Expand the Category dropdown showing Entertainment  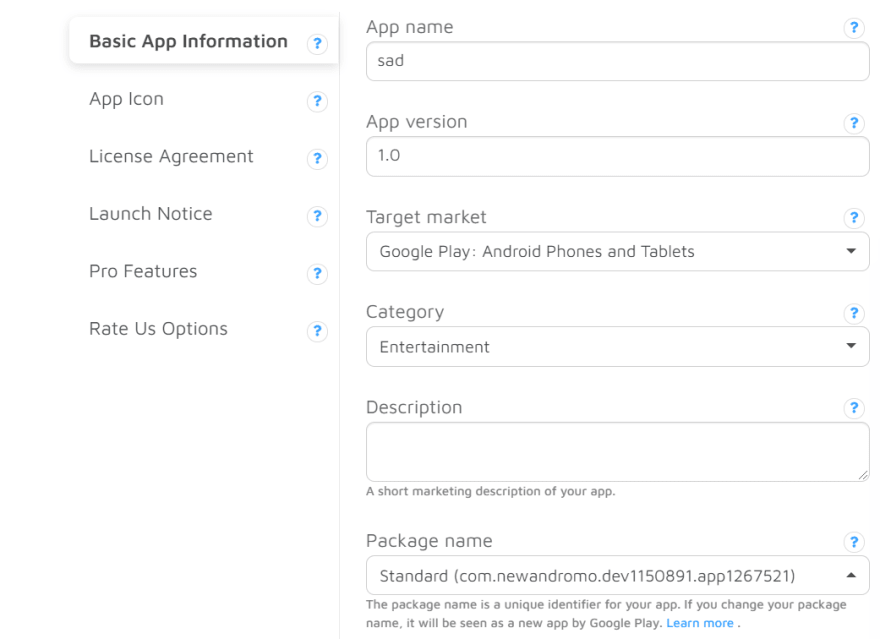pyautogui.click(x=617, y=347)
